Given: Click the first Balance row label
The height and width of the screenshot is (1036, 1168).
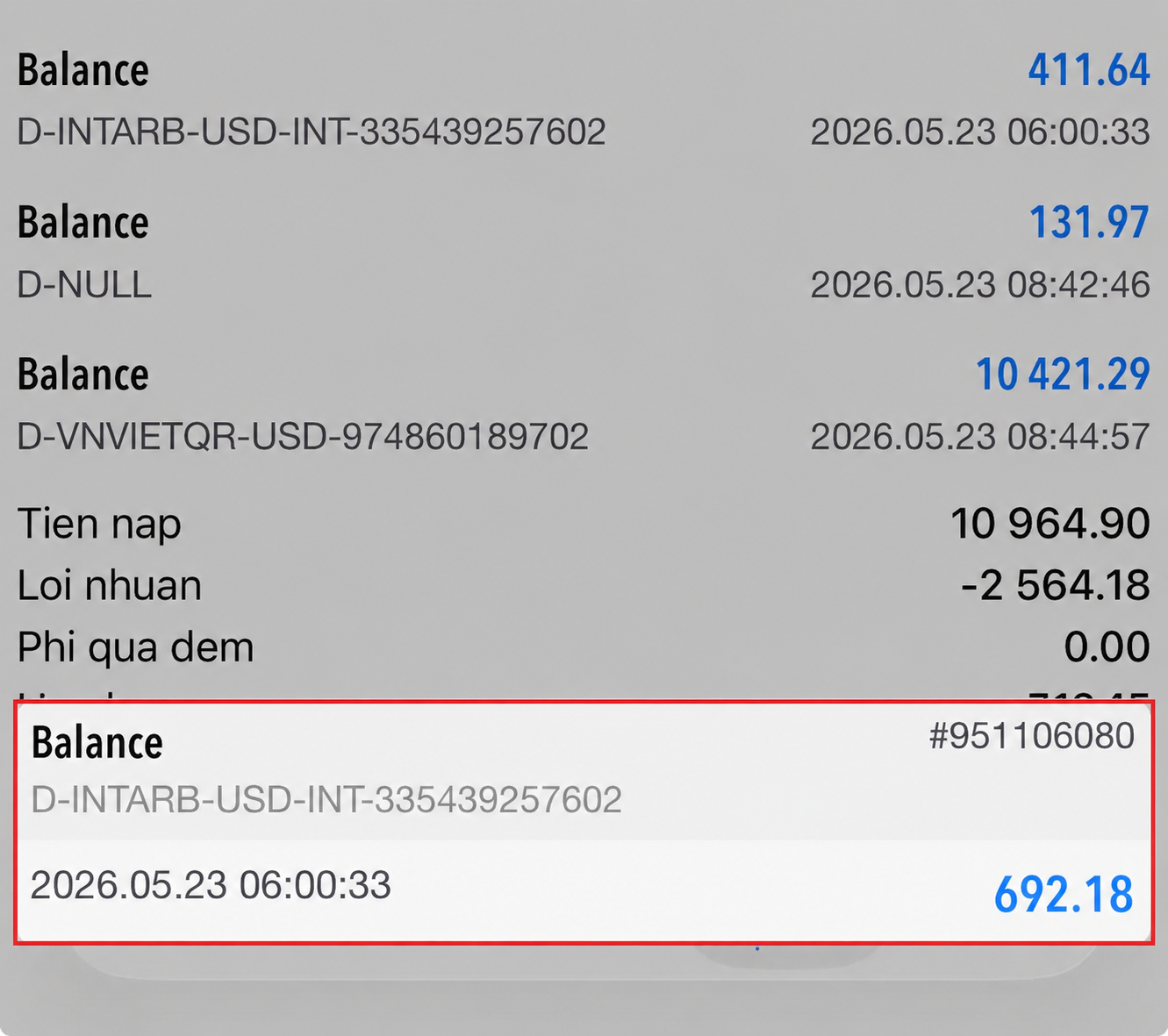Looking at the screenshot, I should 83,70.
